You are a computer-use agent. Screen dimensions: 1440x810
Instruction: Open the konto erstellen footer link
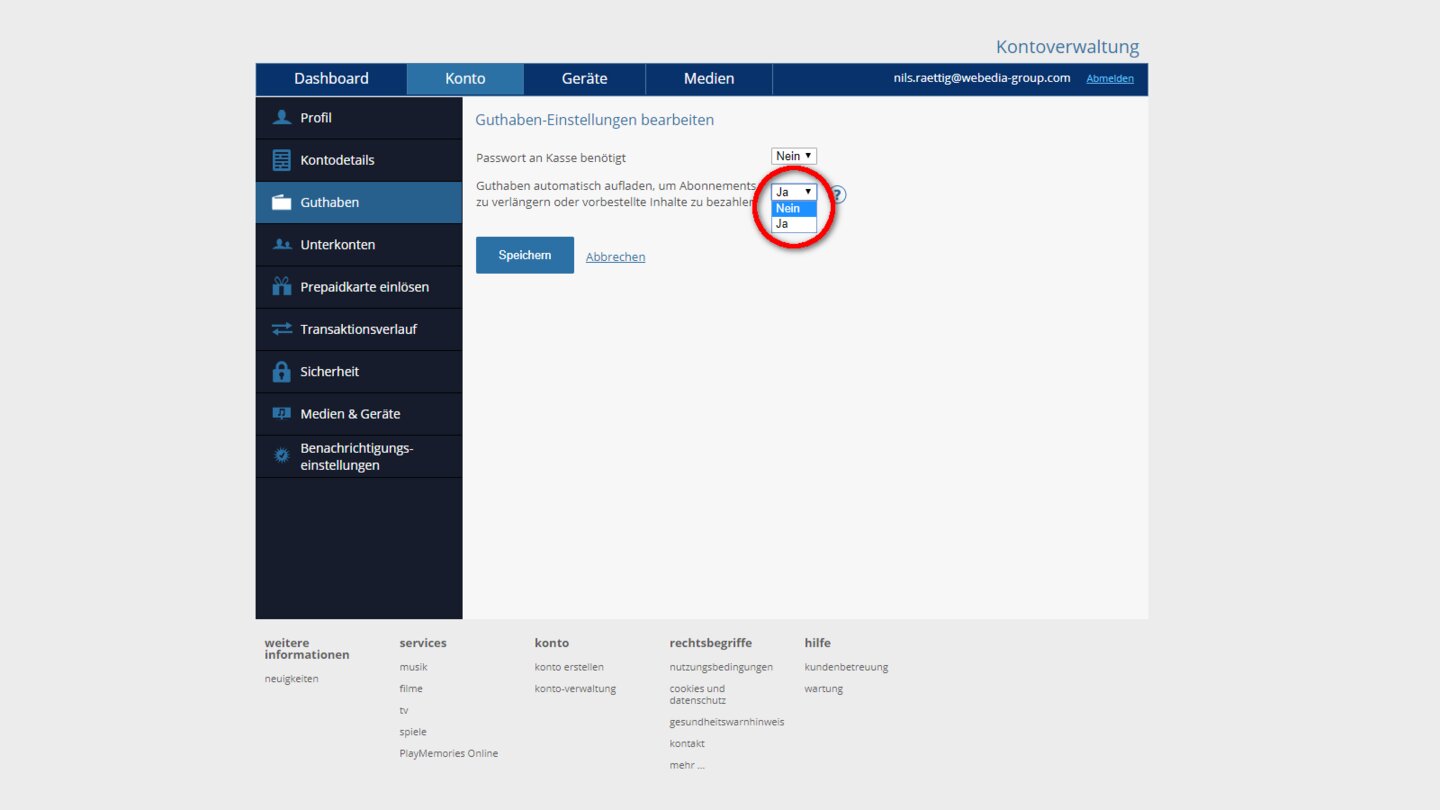click(x=569, y=667)
